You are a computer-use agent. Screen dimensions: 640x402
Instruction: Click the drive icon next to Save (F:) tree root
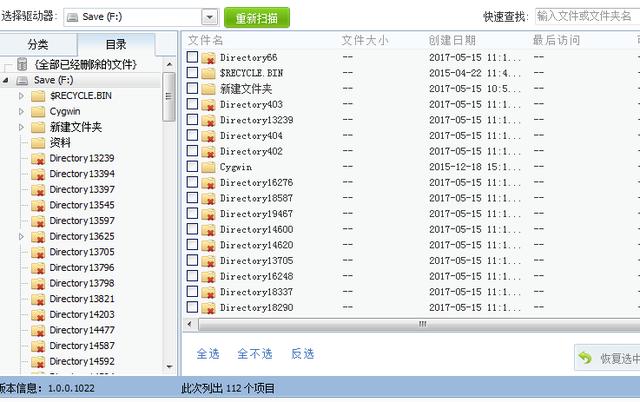coord(22,79)
